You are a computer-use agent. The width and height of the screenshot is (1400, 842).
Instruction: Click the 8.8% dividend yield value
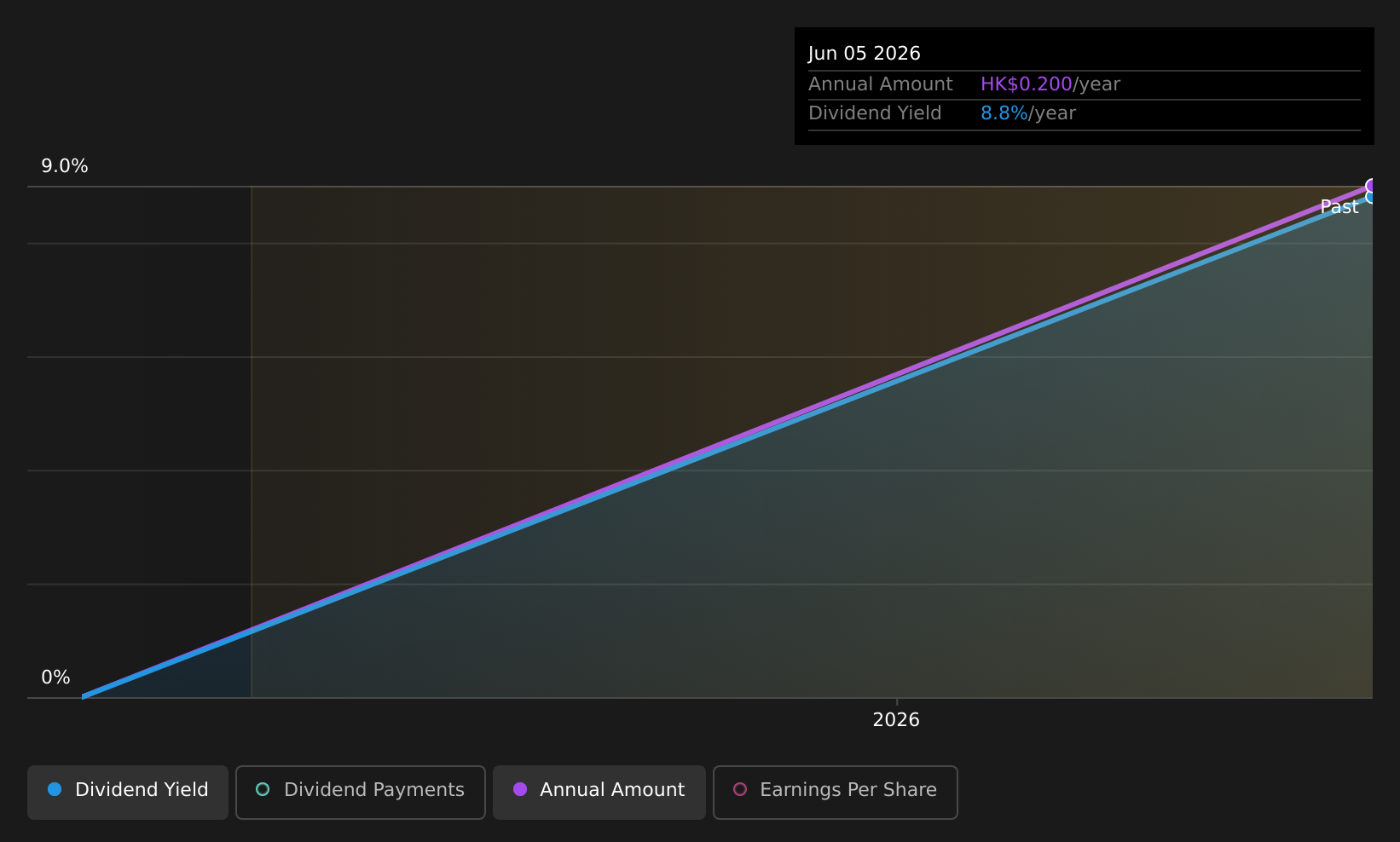click(x=1004, y=113)
